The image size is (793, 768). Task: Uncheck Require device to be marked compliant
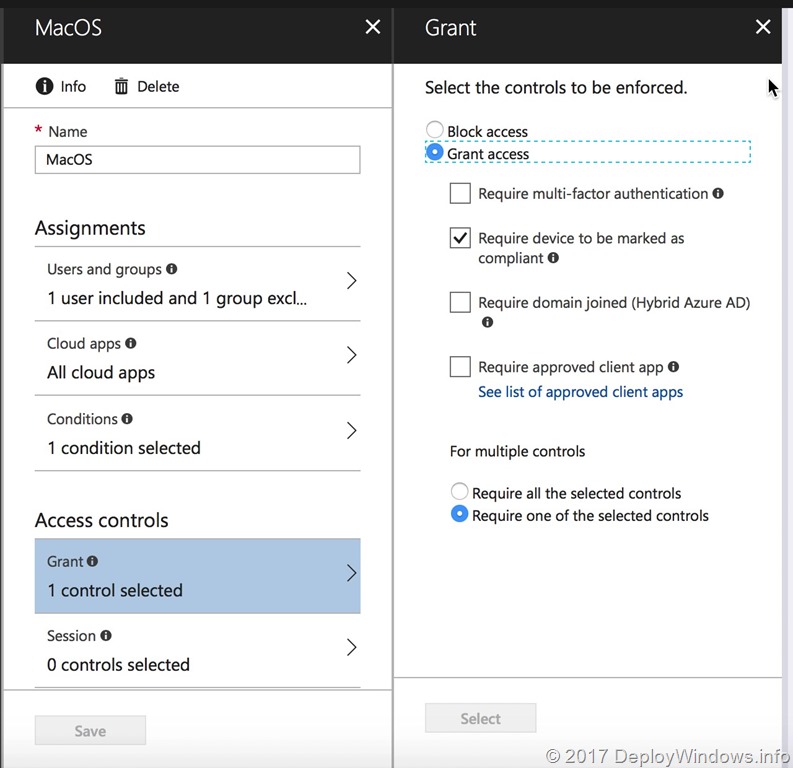pyautogui.click(x=460, y=238)
